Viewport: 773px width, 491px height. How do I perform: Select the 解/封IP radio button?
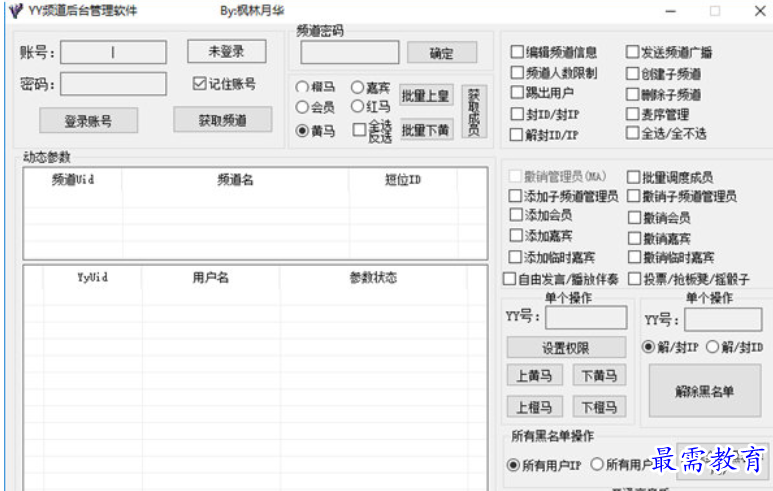pyautogui.click(x=648, y=347)
